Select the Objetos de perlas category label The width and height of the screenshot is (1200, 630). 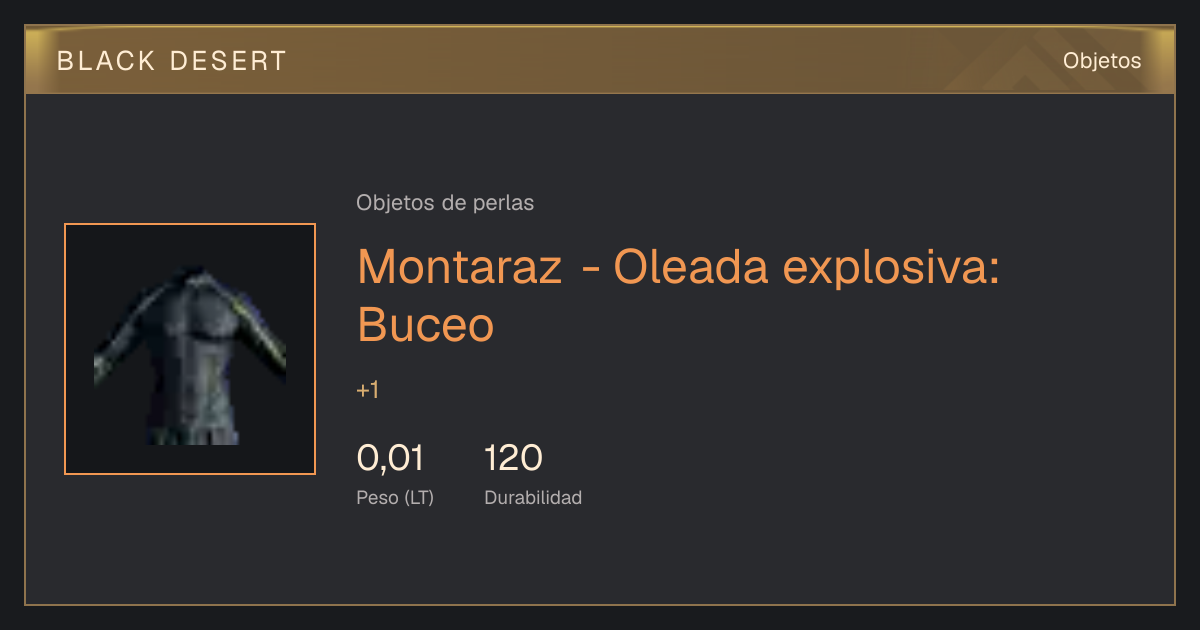445,203
